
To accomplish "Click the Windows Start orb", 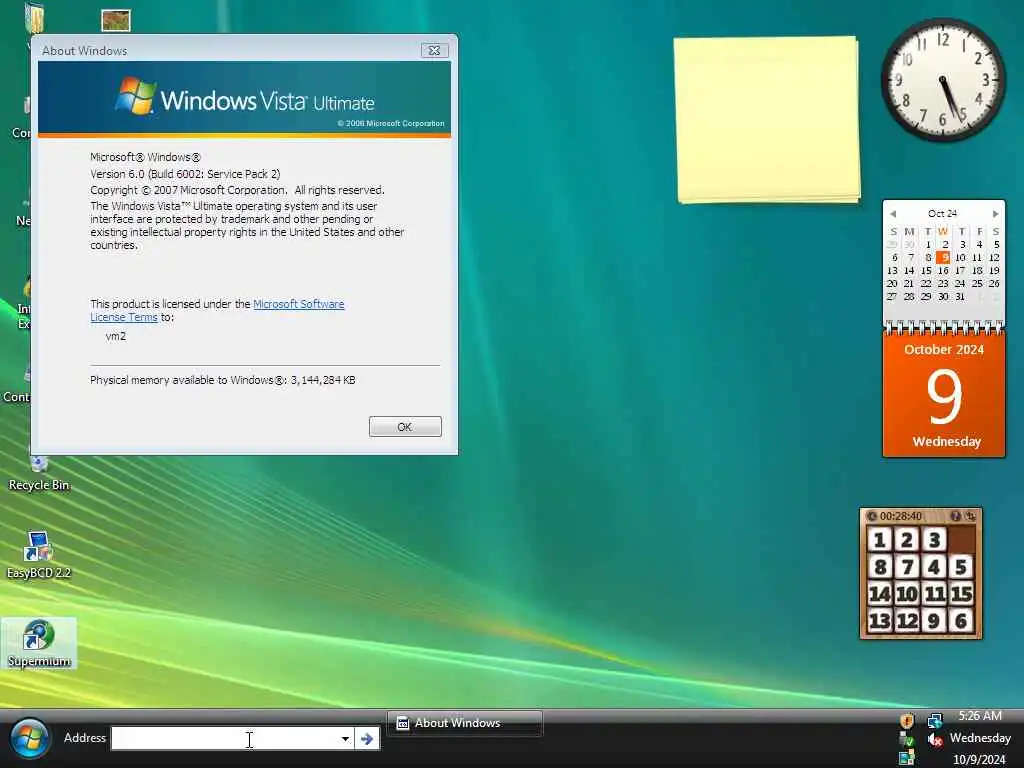I will click(x=29, y=739).
